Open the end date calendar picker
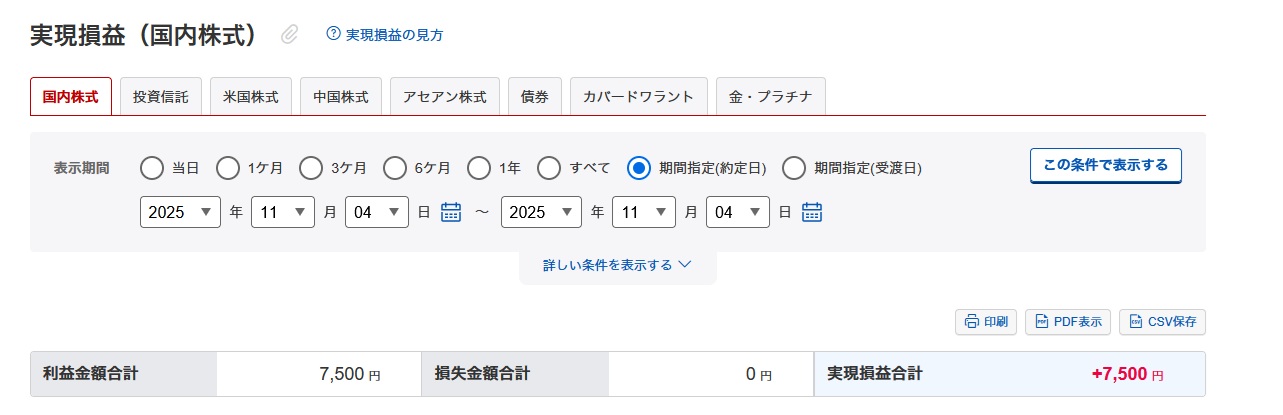Image resolution: width=1283 pixels, height=415 pixels. click(x=811, y=212)
